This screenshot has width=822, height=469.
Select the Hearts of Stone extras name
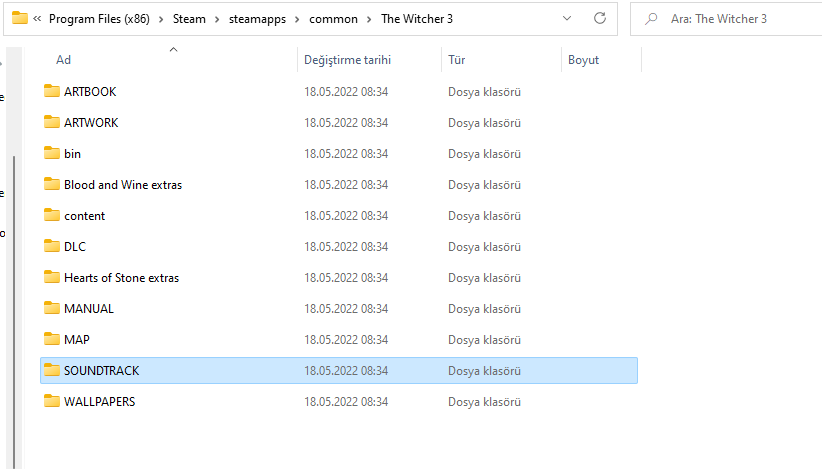coord(122,277)
